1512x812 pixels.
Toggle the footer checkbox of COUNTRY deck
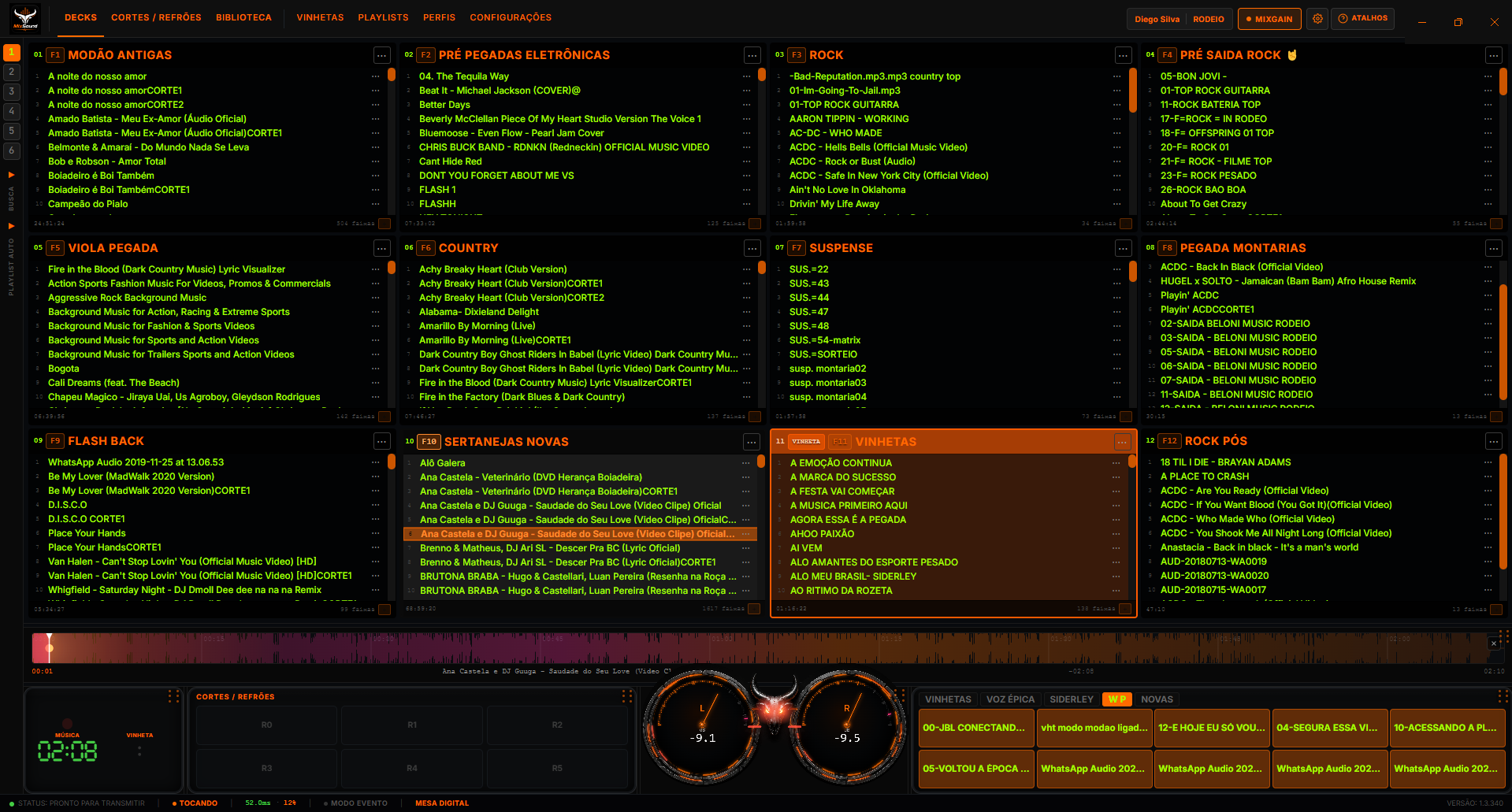755,417
